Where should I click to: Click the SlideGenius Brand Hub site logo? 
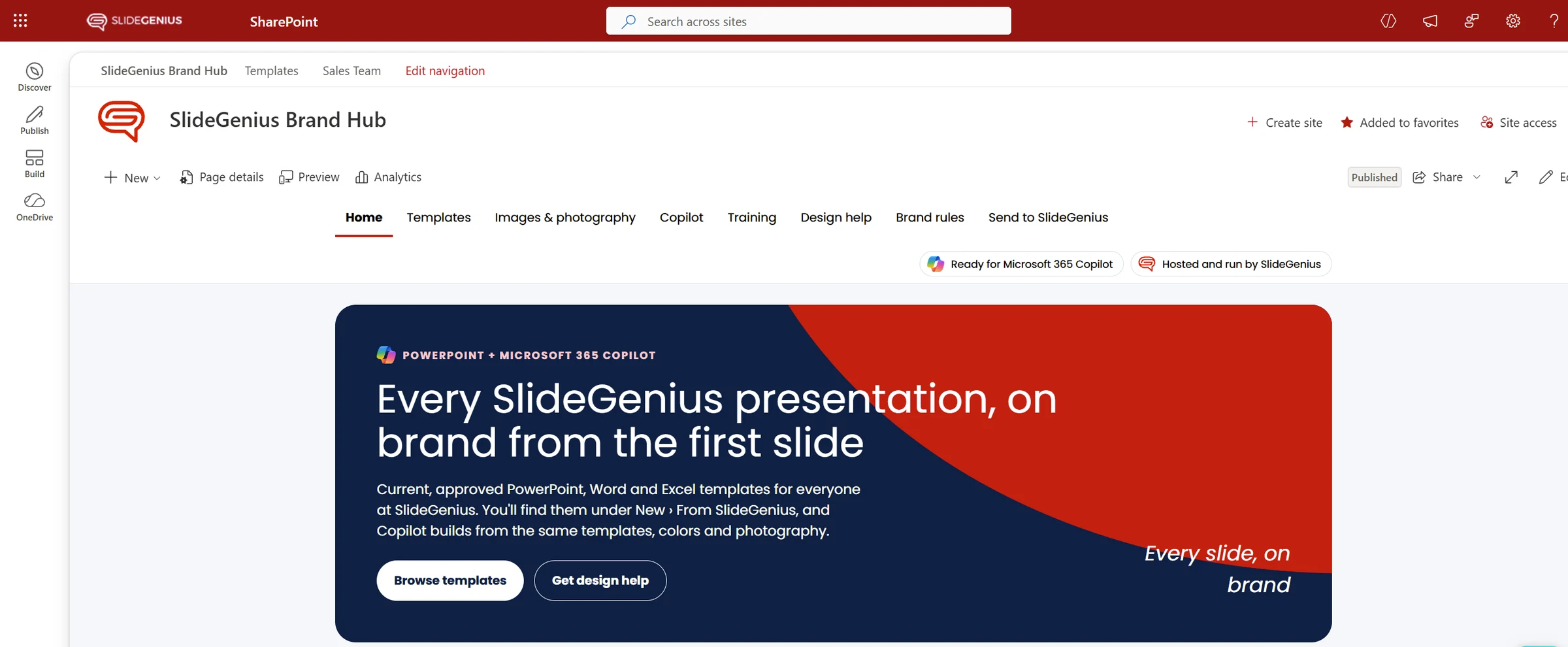[x=122, y=121]
